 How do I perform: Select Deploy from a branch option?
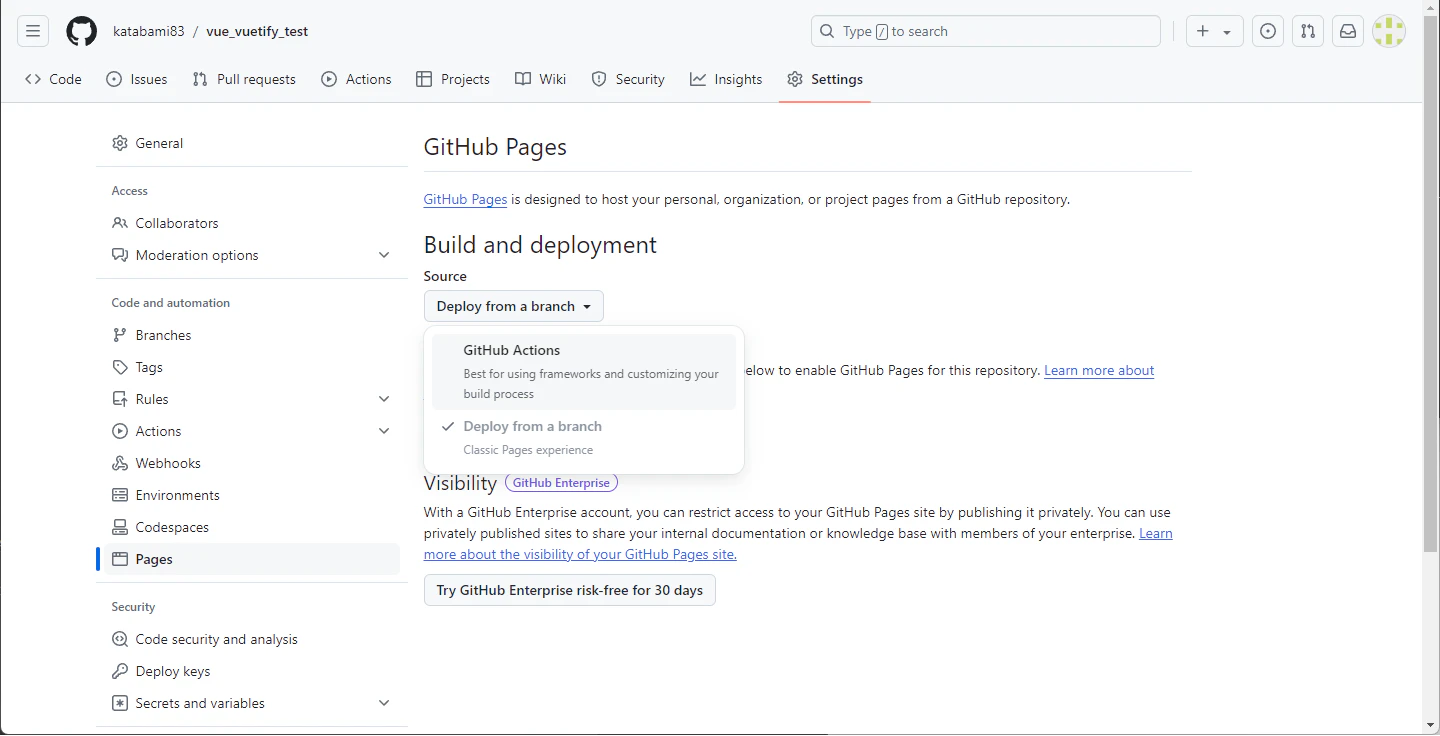[584, 437]
